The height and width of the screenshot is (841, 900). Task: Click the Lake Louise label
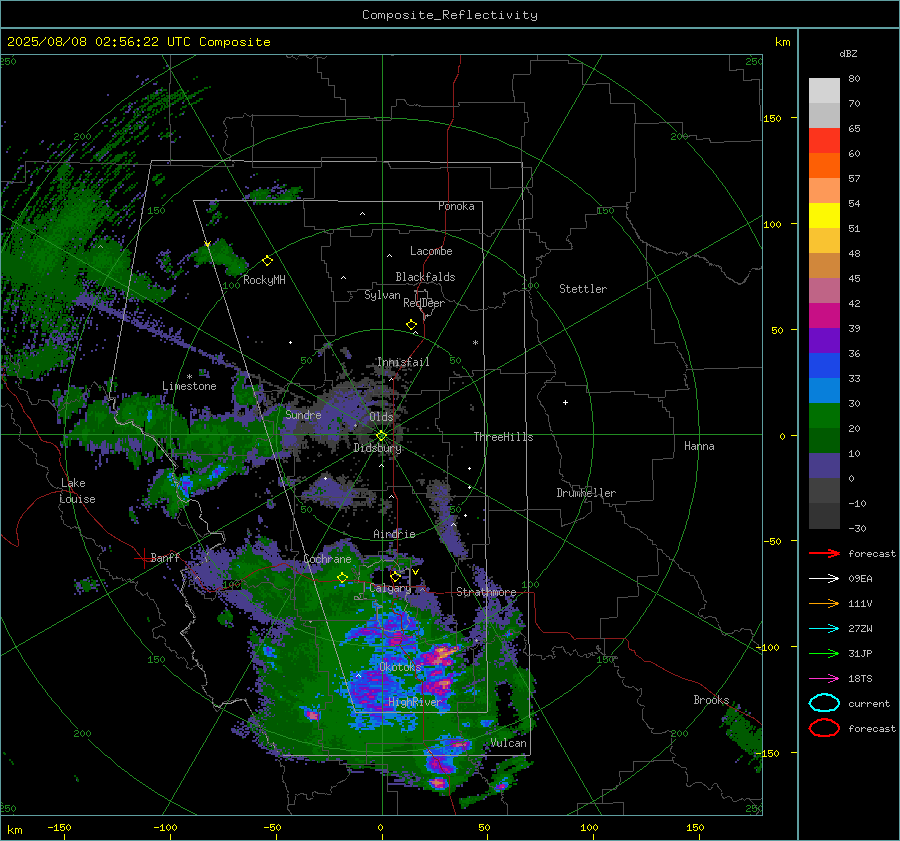77,491
